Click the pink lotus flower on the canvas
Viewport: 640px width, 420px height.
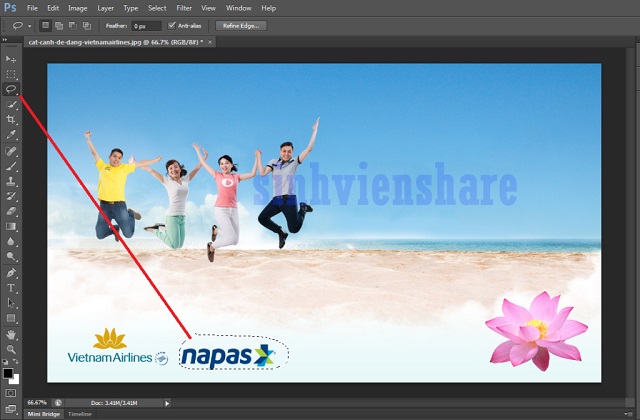point(536,330)
